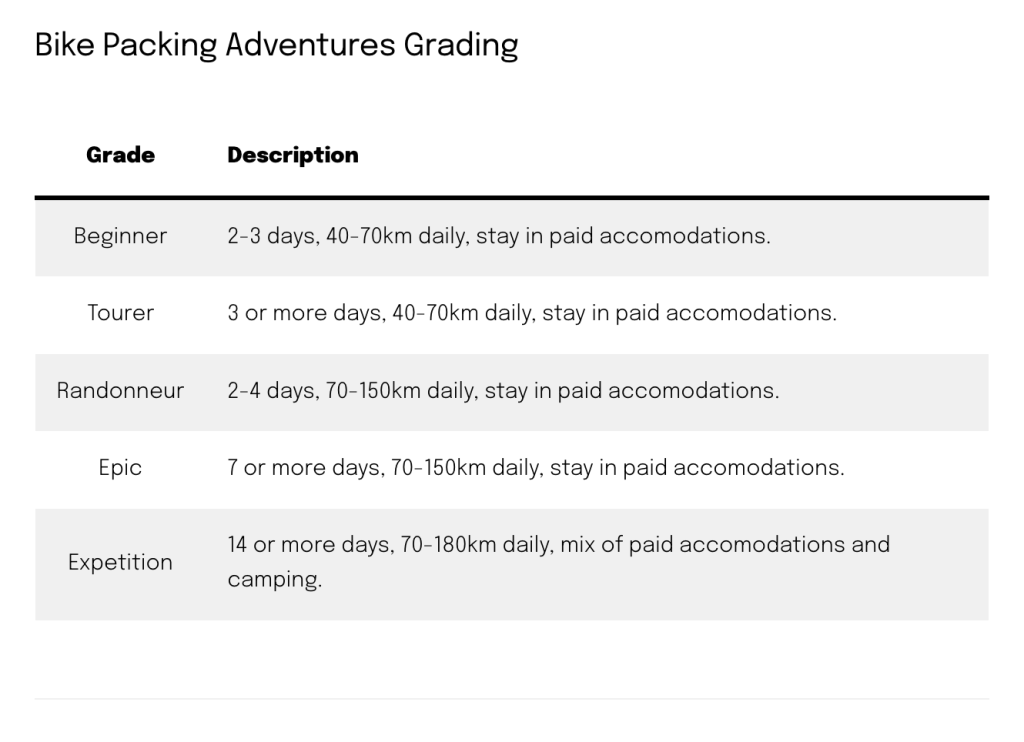This screenshot has width=1024, height=742.
Task: Select the Tourer grade cell
Action: click(120, 313)
